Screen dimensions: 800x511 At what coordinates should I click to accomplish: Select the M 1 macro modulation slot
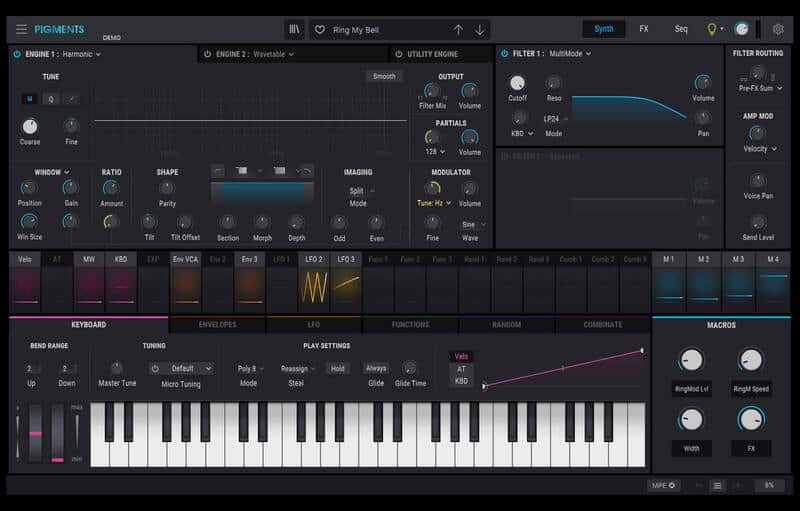pyautogui.click(x=669, y=282)
